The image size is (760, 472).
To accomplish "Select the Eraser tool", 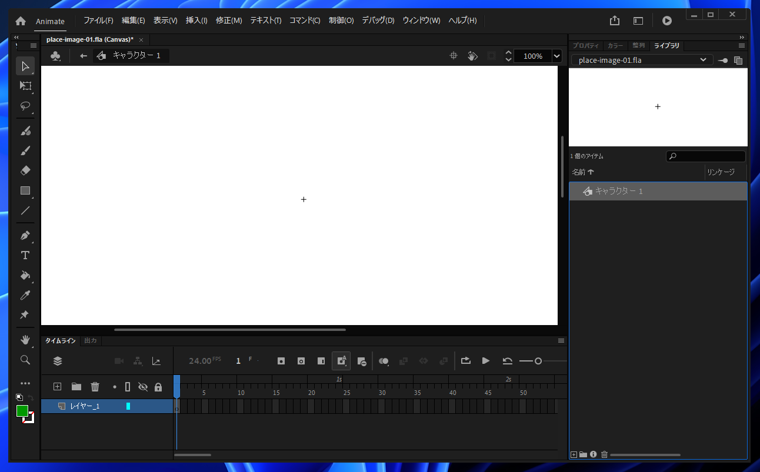I will 25,171.
